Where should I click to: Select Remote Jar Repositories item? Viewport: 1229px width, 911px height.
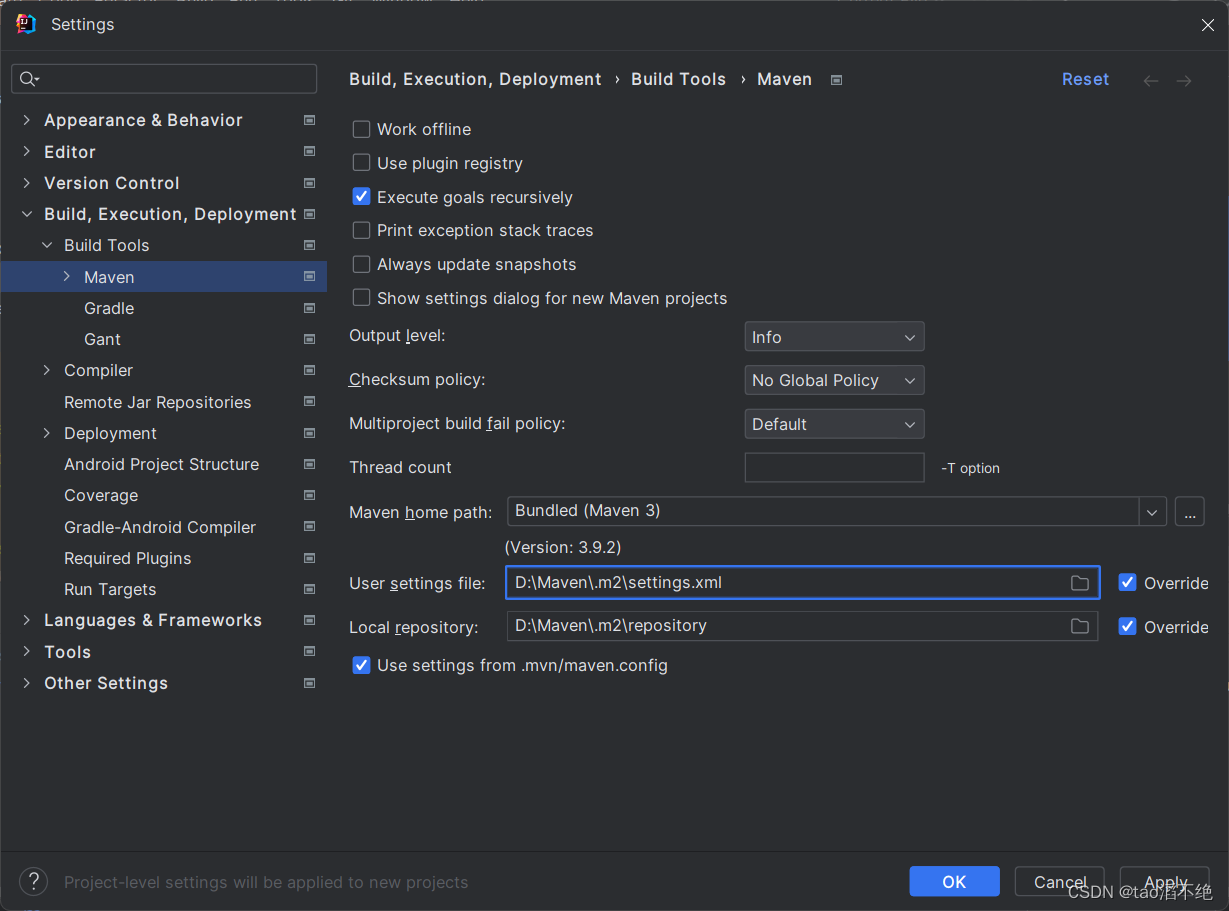point(158,402)
